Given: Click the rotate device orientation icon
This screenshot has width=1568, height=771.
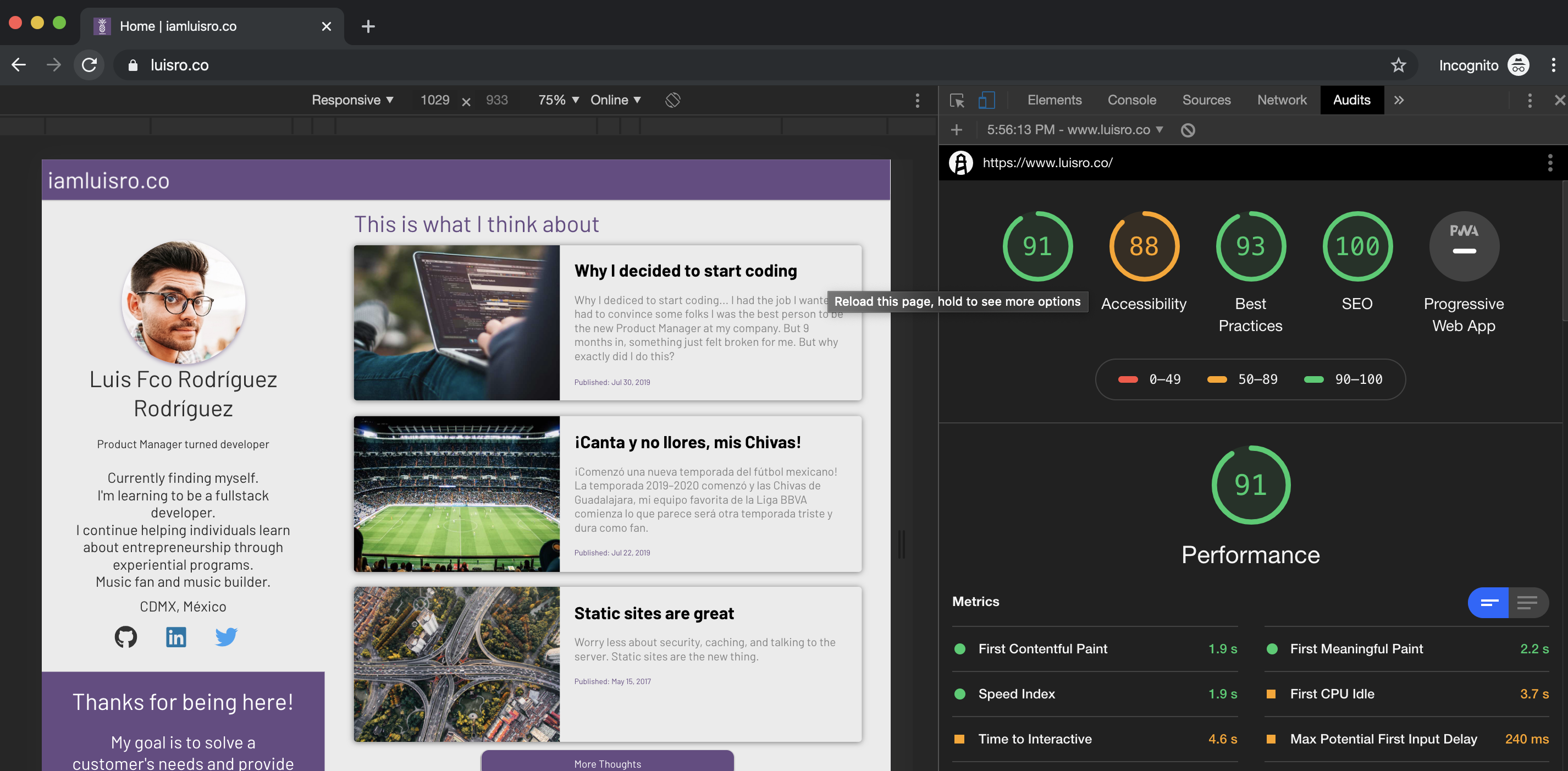Looking at the screenshot, I should click(672, 100).
